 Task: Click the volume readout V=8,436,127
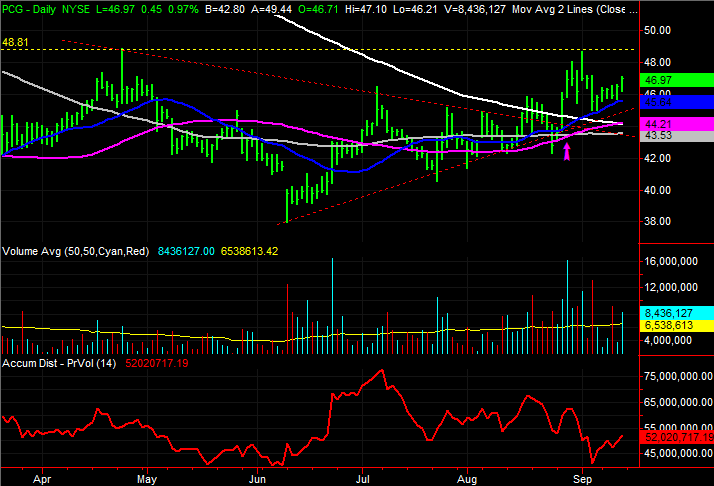[474, 9]
